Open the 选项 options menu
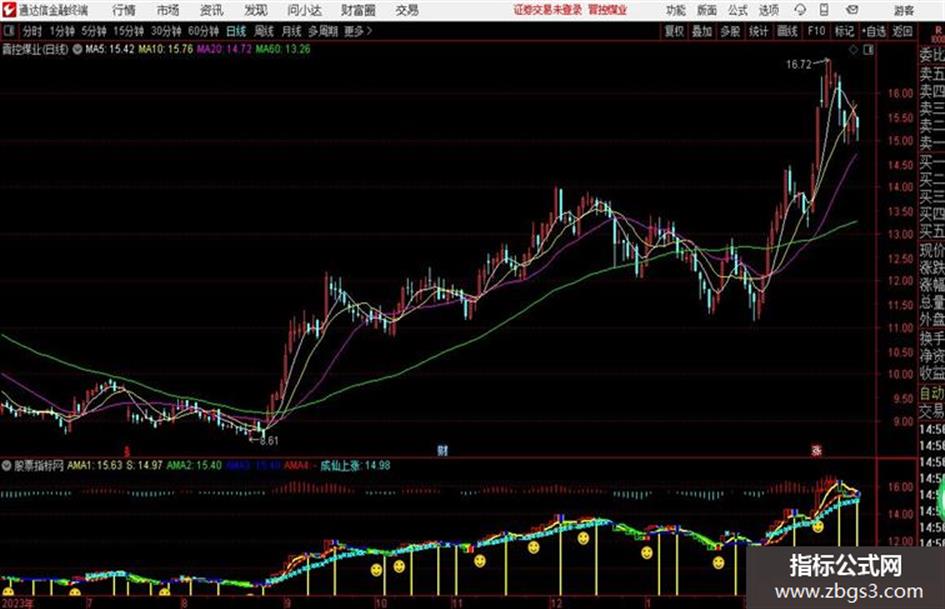The image size is (945, 609). pos(769,10)
